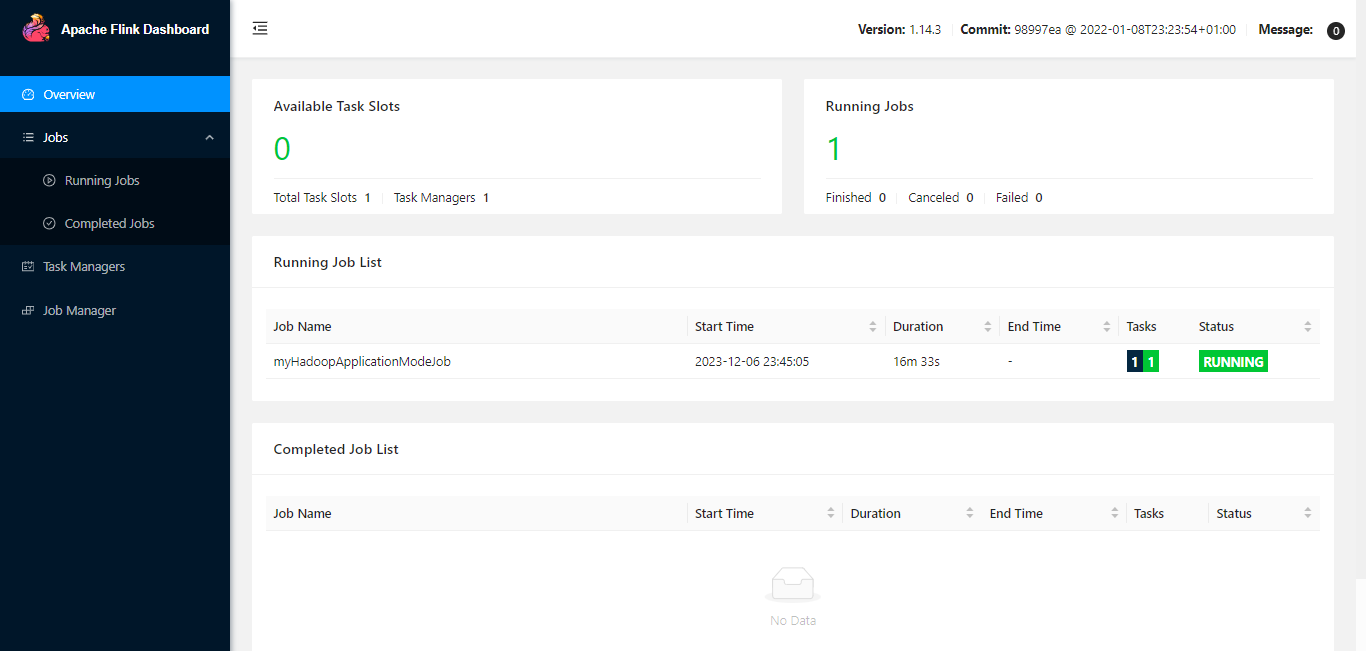Collapse the sidebar using the fold icon
Screen dimensions: 1366x651
tap(259, 28)
